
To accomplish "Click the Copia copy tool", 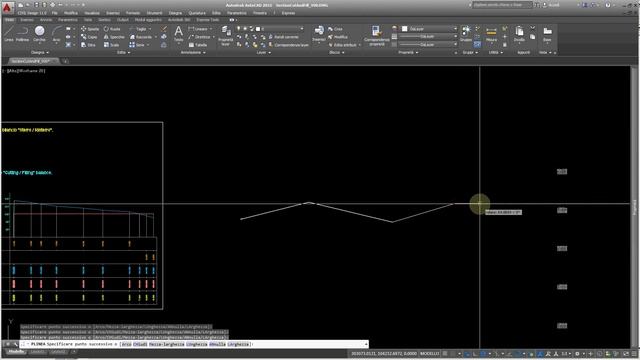I will click(x=89, y=37).
